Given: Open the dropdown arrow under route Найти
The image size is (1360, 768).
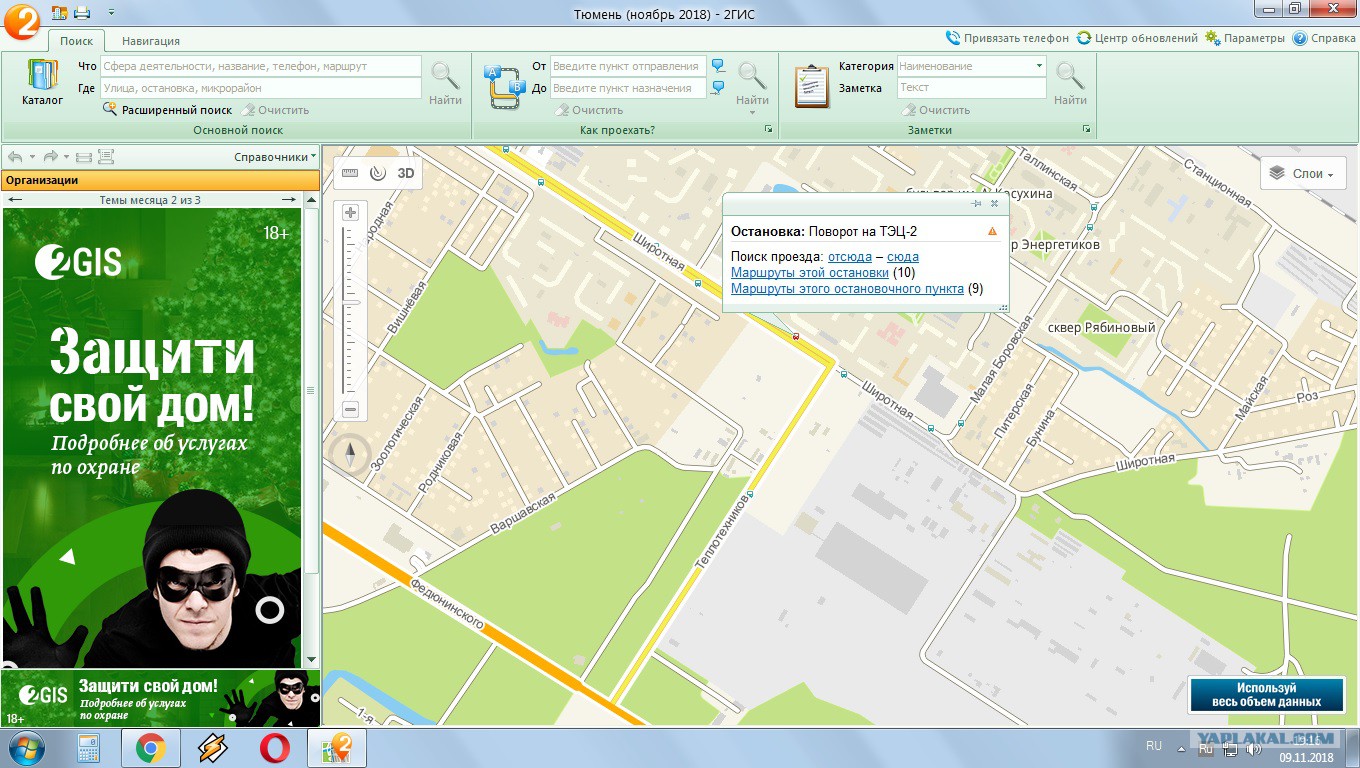Looking at the screenshot, I should pyautogui.click(x=752, y=112).
